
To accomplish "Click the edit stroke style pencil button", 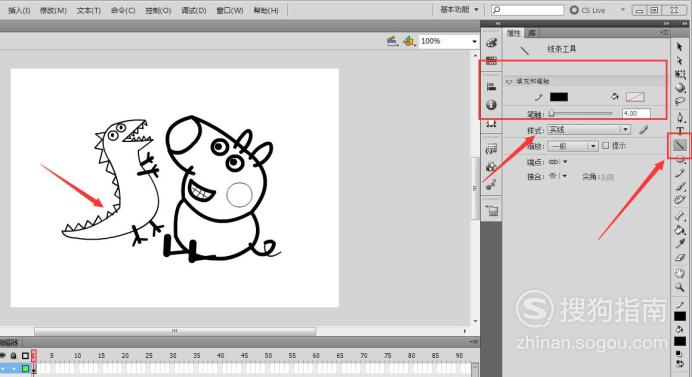I will coord(644,130).
